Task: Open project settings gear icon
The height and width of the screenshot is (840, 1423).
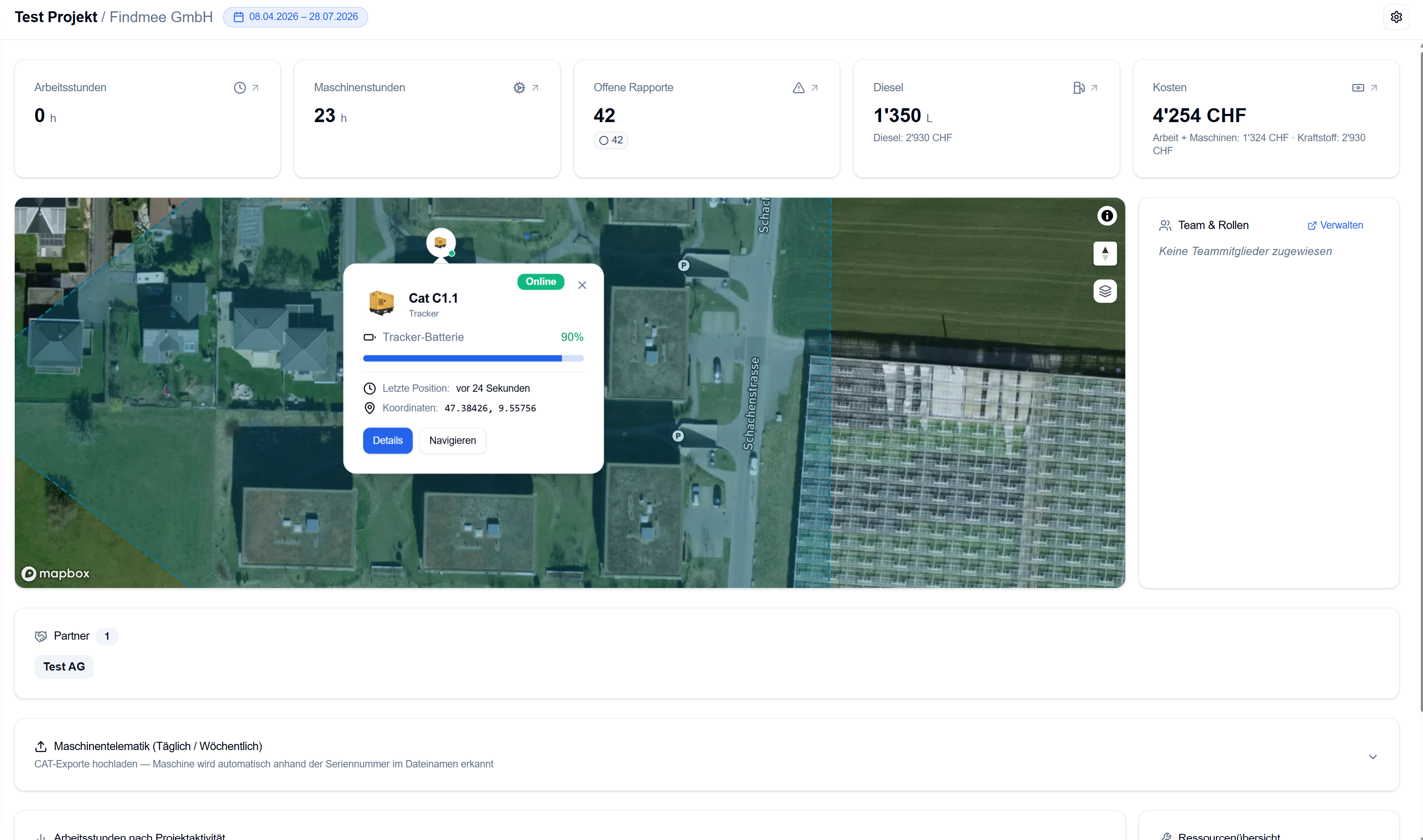Action: [1396, 17]
